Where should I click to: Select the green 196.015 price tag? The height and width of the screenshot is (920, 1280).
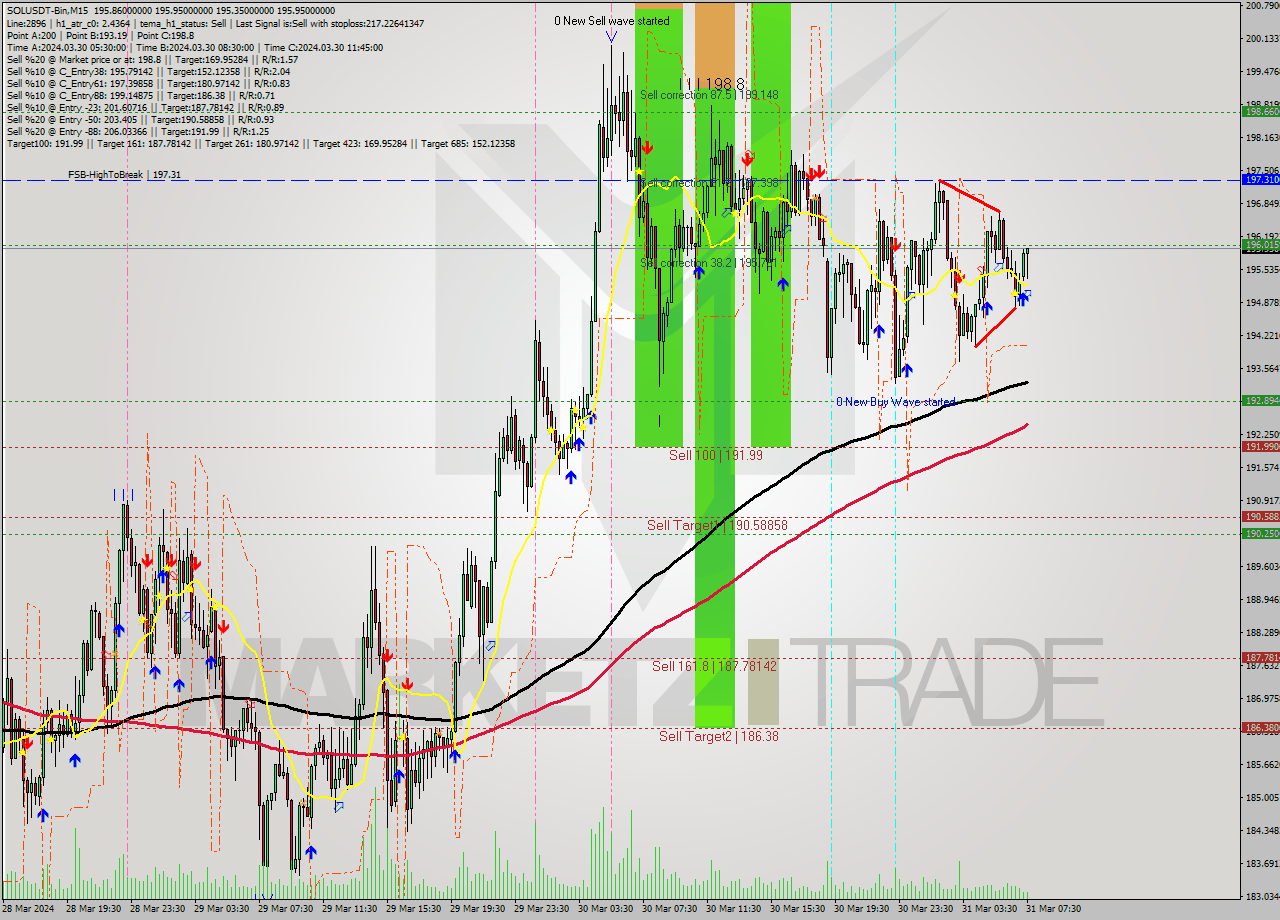pos(1261,245)
